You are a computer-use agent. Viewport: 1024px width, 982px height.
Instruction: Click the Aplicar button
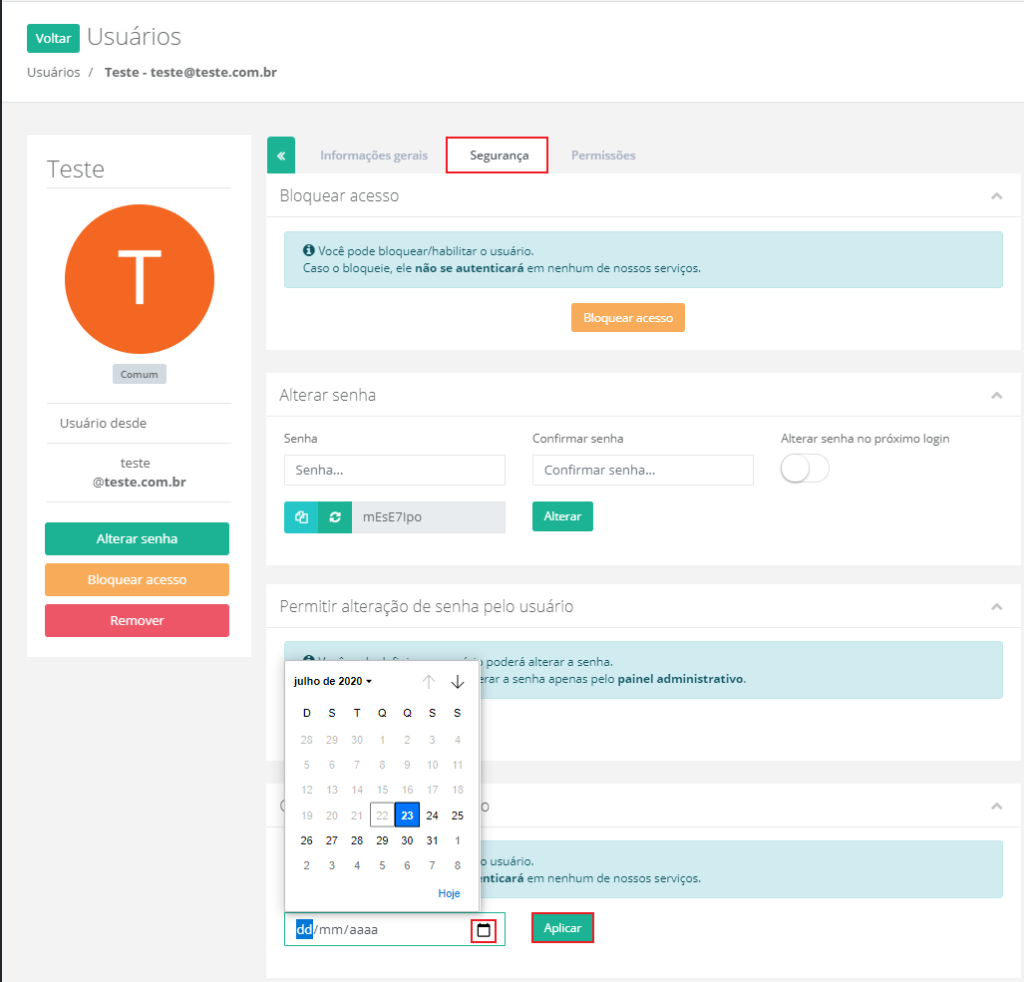point(562,928)
